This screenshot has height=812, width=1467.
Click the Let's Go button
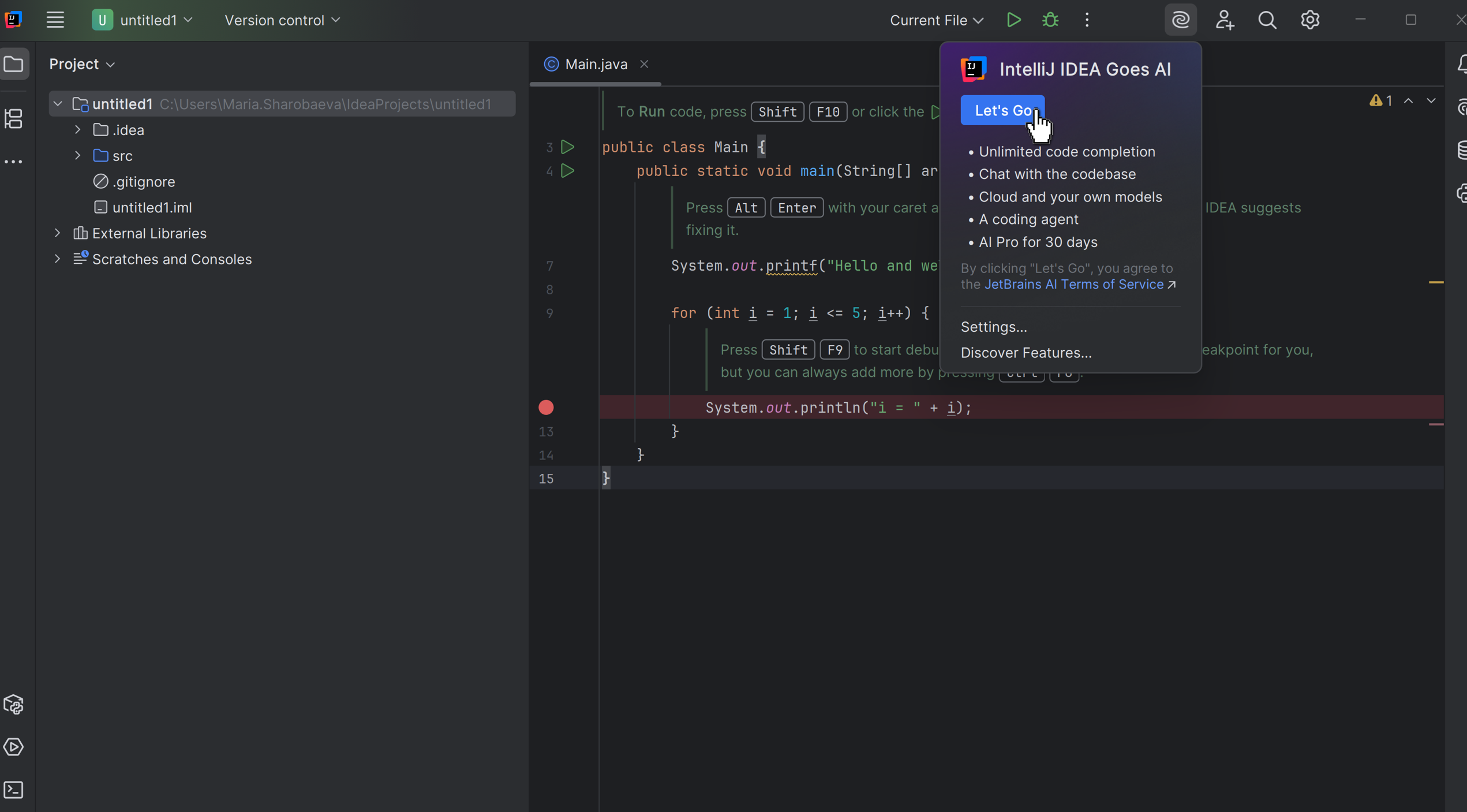tap(1002, 110)
